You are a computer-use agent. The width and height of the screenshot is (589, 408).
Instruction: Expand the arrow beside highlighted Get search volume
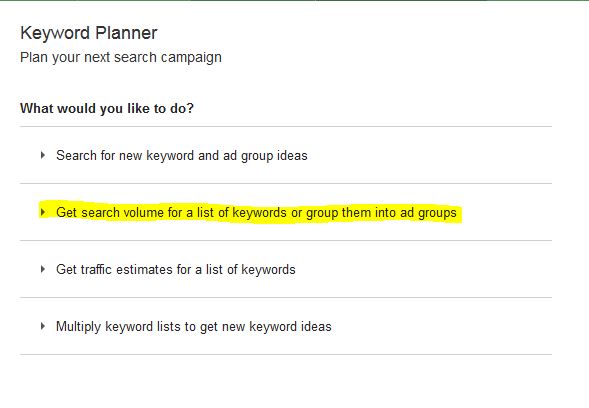(x=43, y=212)
